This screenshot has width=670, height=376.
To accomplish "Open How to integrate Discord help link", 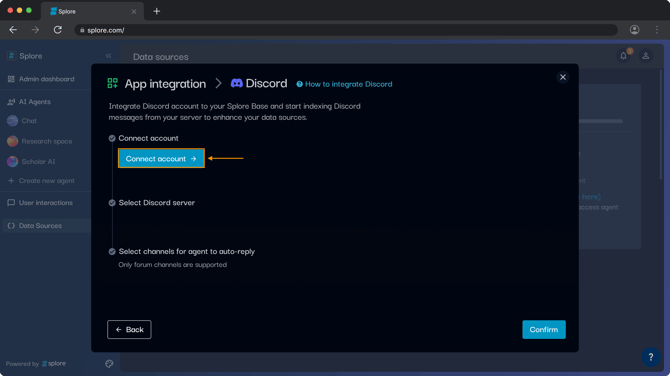I will click(348, 84).
